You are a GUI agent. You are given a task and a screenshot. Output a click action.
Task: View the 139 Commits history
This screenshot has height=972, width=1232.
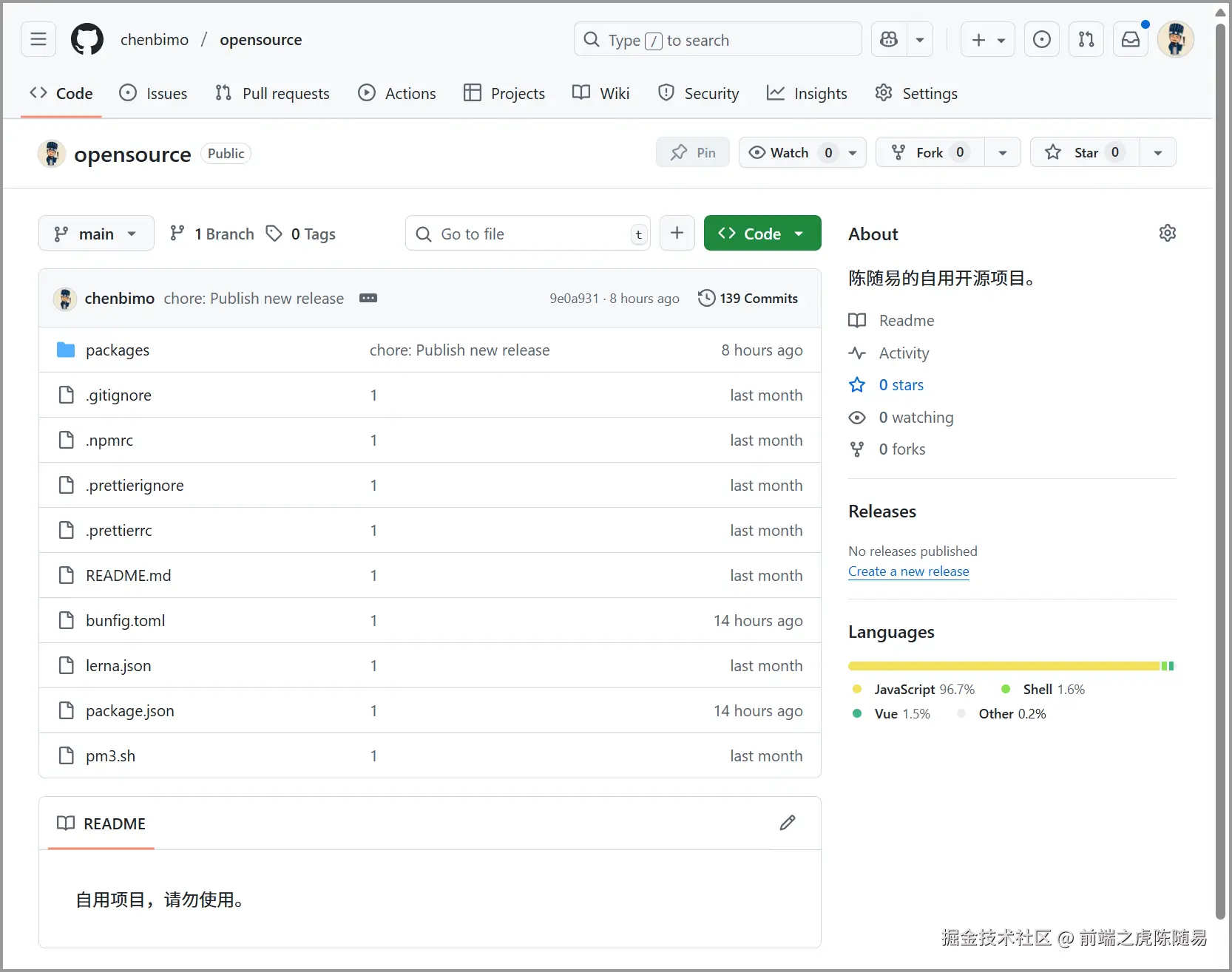pos(748,298)
